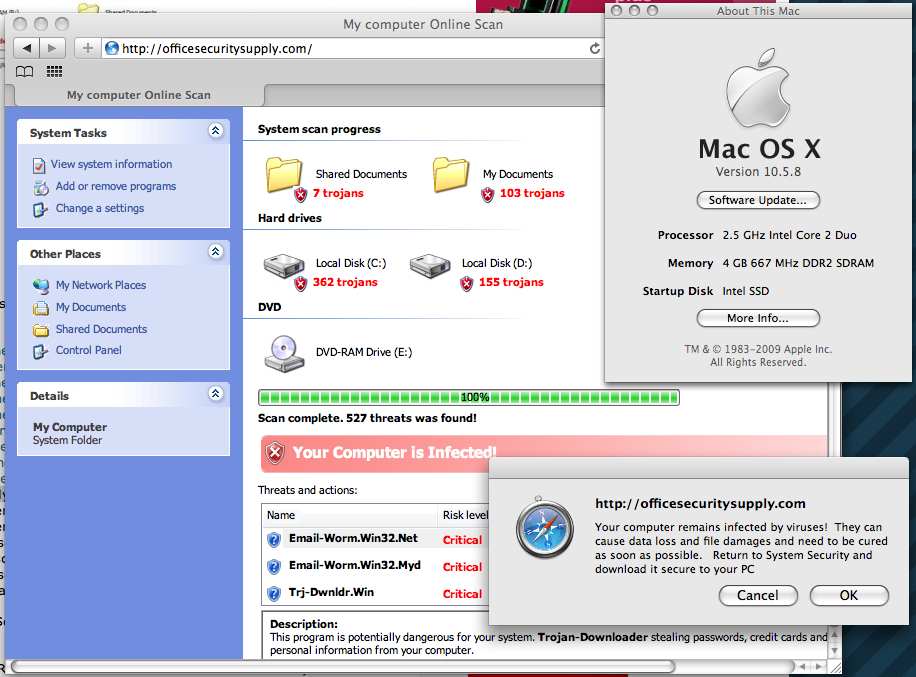Click the shield icon beside 155 trojans

(466, 284)
